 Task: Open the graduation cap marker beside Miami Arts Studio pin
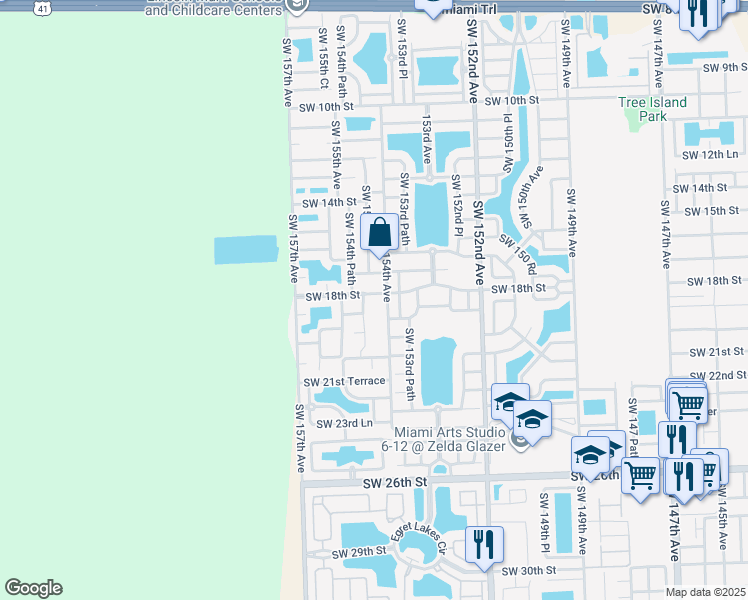[532, 422]
